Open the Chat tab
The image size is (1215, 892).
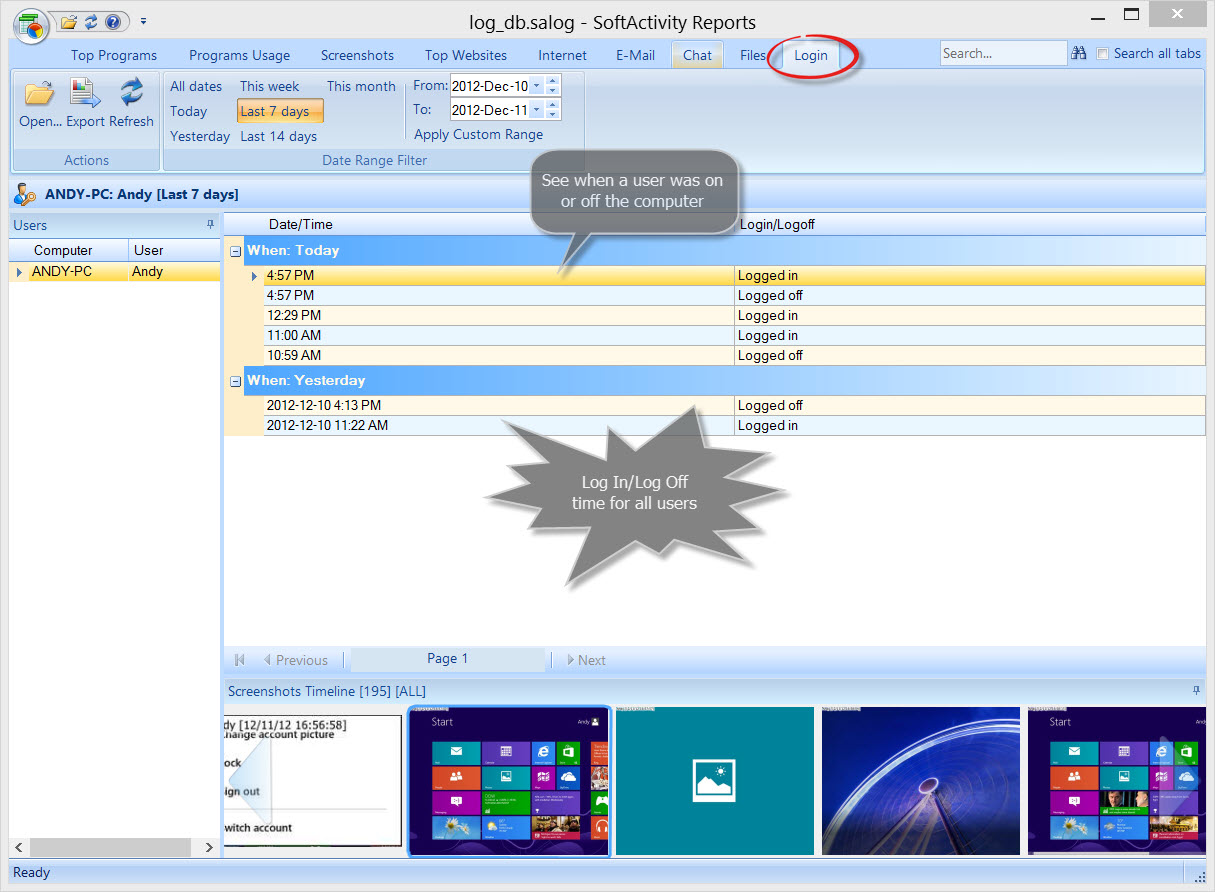click(698, 55)
